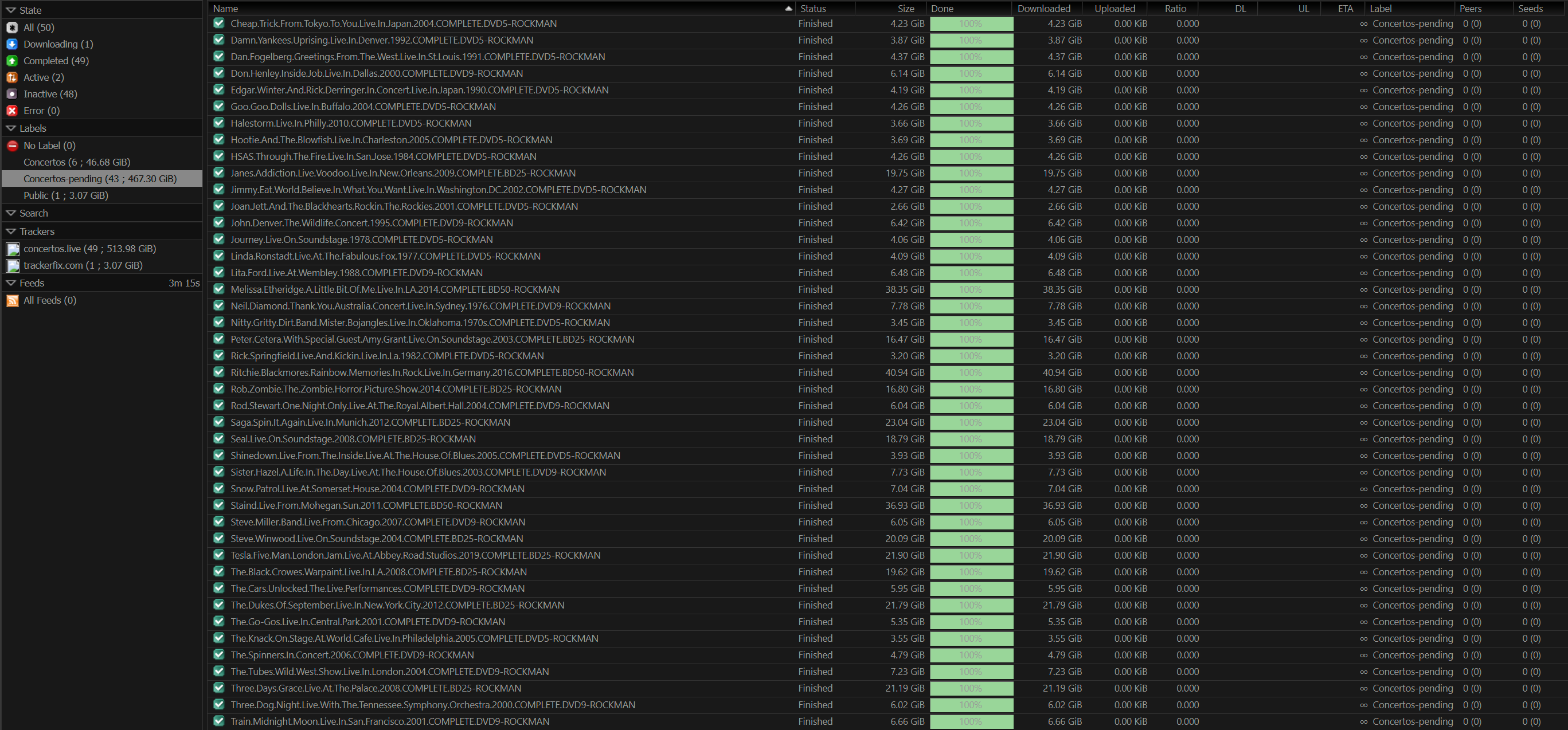Filter by trackerfix.com tracker text
Image resolution: width=1568 pixels, height=730 pixels.
coord(83,265)
